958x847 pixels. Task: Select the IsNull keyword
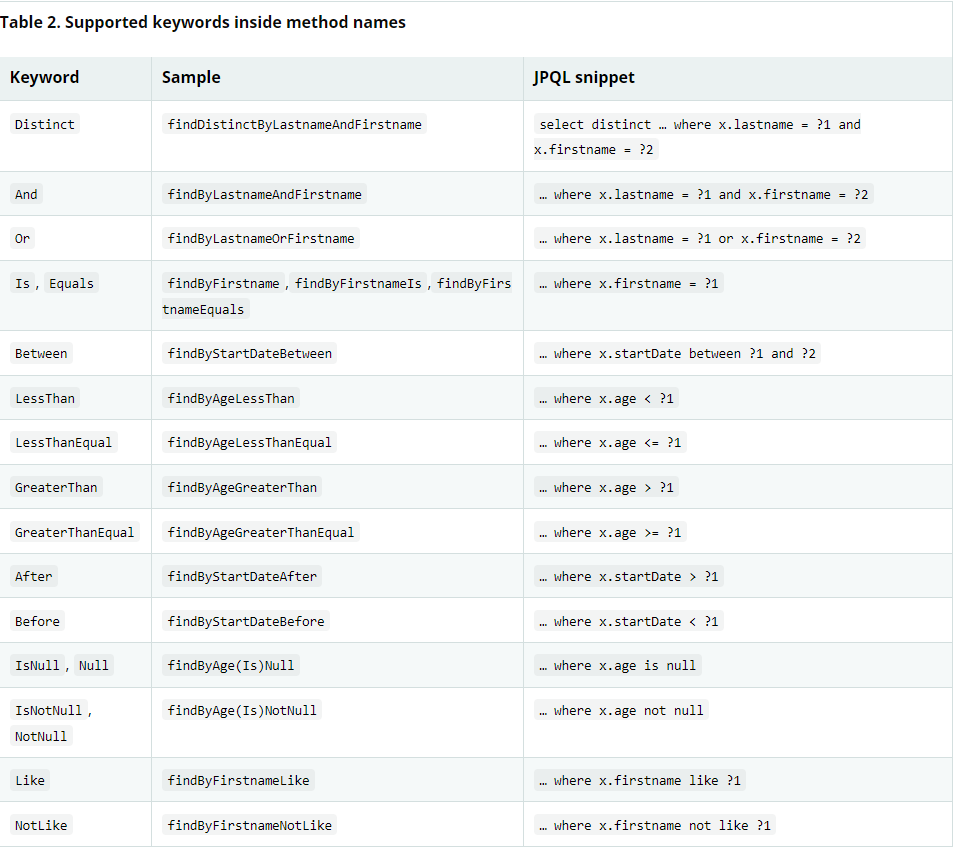[37, 666]
